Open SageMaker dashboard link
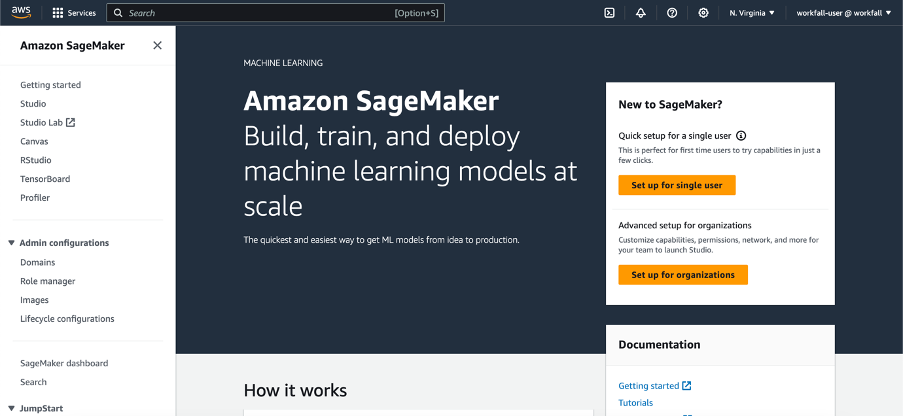 (x=64, y=363)
